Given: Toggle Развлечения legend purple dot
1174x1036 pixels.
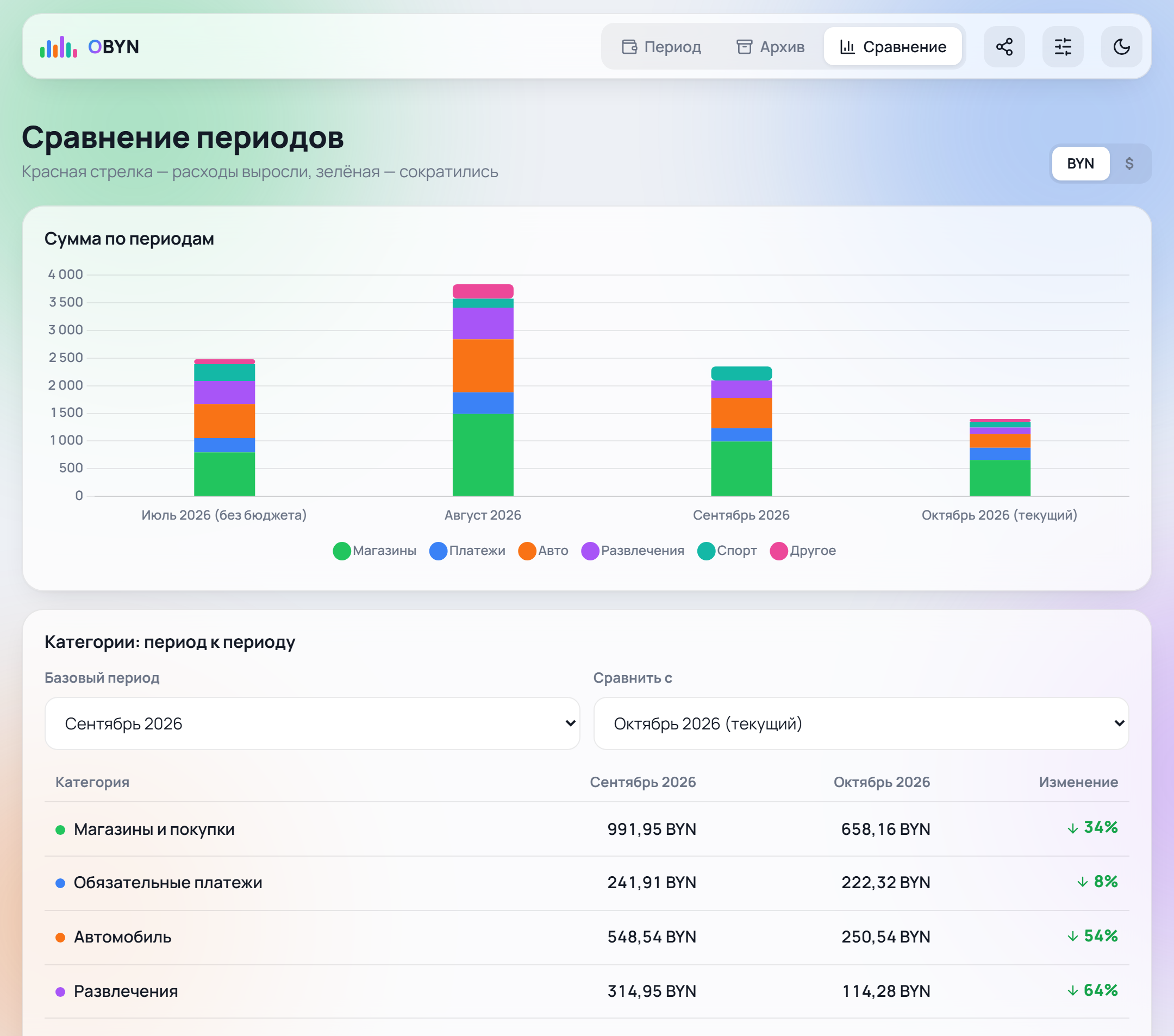Looking at the screenshot, I should coord(590,551).
